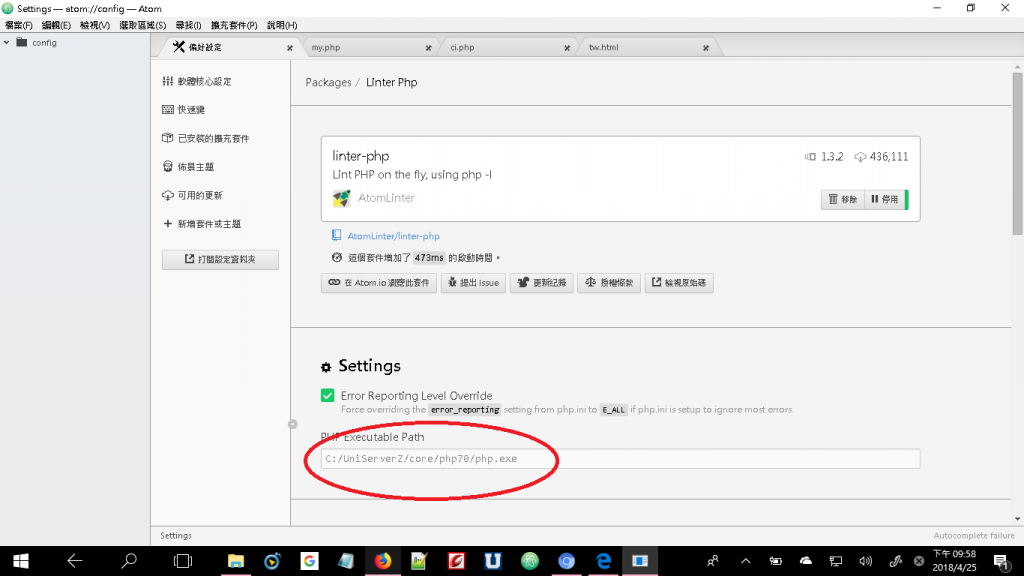
Task: Open Install new packages sidebar item
Action: coord(201,224)
